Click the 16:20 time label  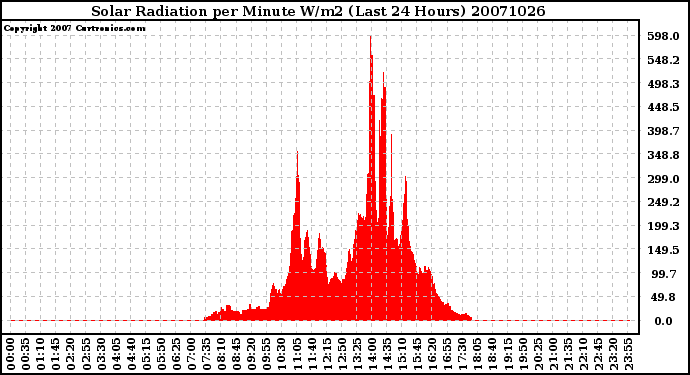tap(432, 354)
